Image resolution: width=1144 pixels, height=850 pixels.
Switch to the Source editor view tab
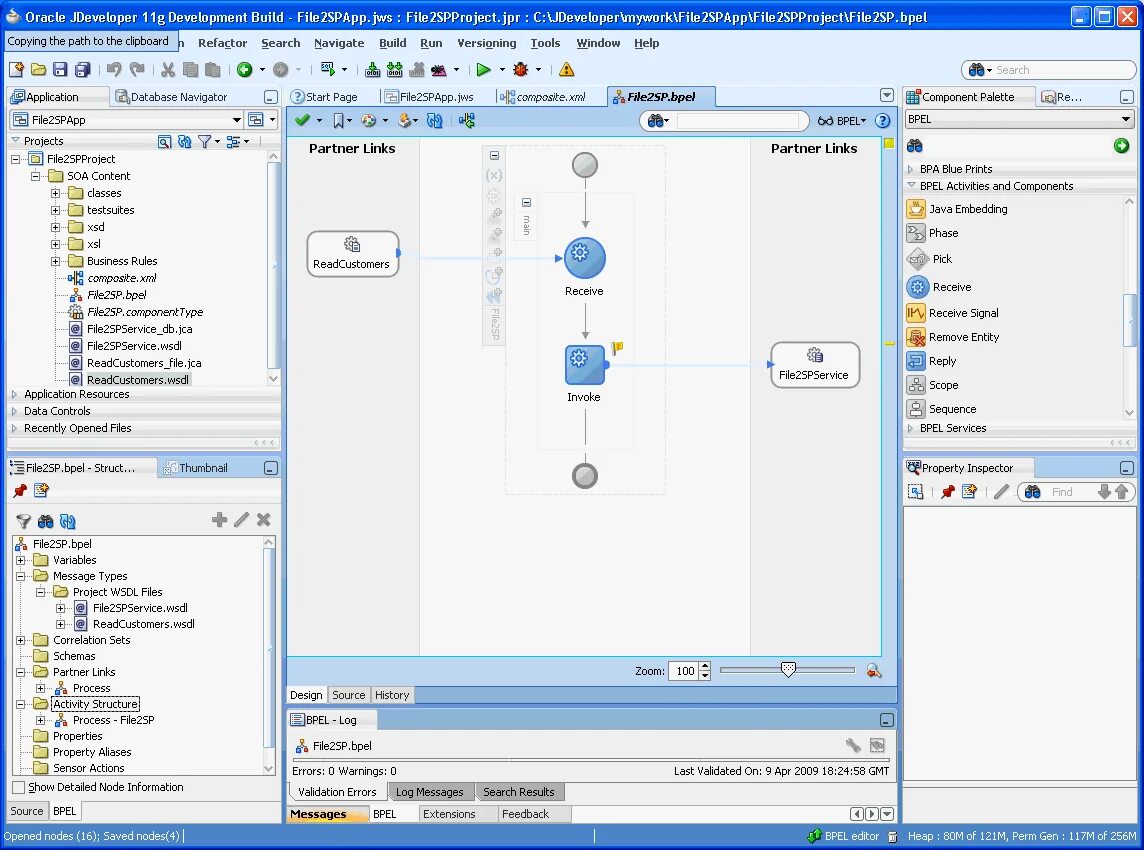(349, 695)
